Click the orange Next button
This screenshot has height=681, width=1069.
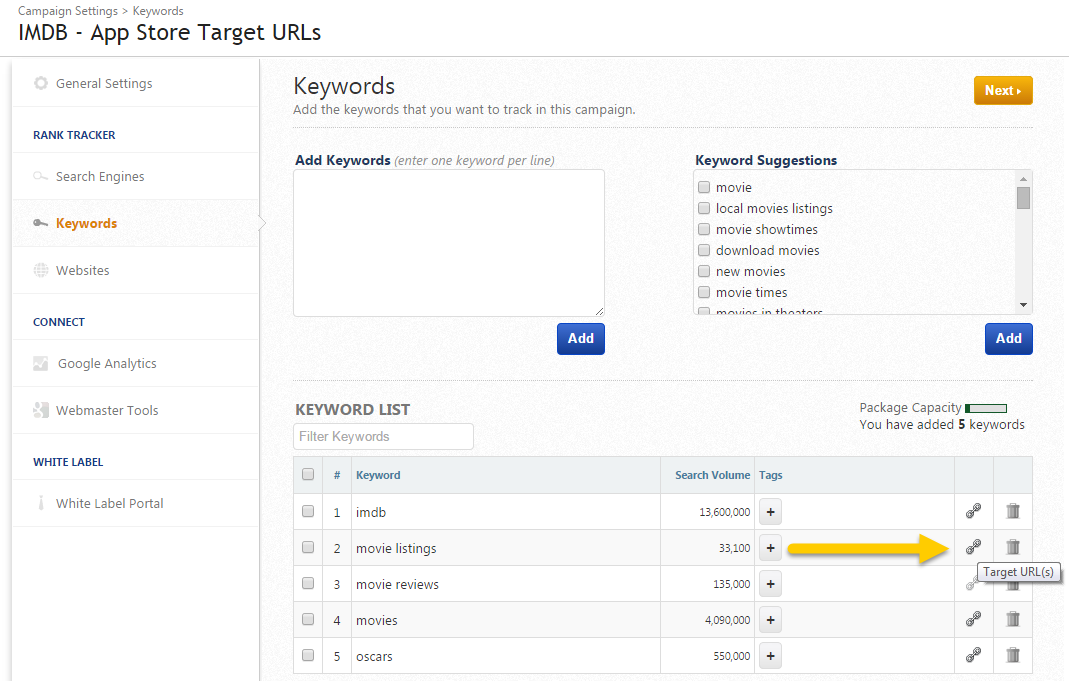pyautogui.click(x=1003, y=91)
